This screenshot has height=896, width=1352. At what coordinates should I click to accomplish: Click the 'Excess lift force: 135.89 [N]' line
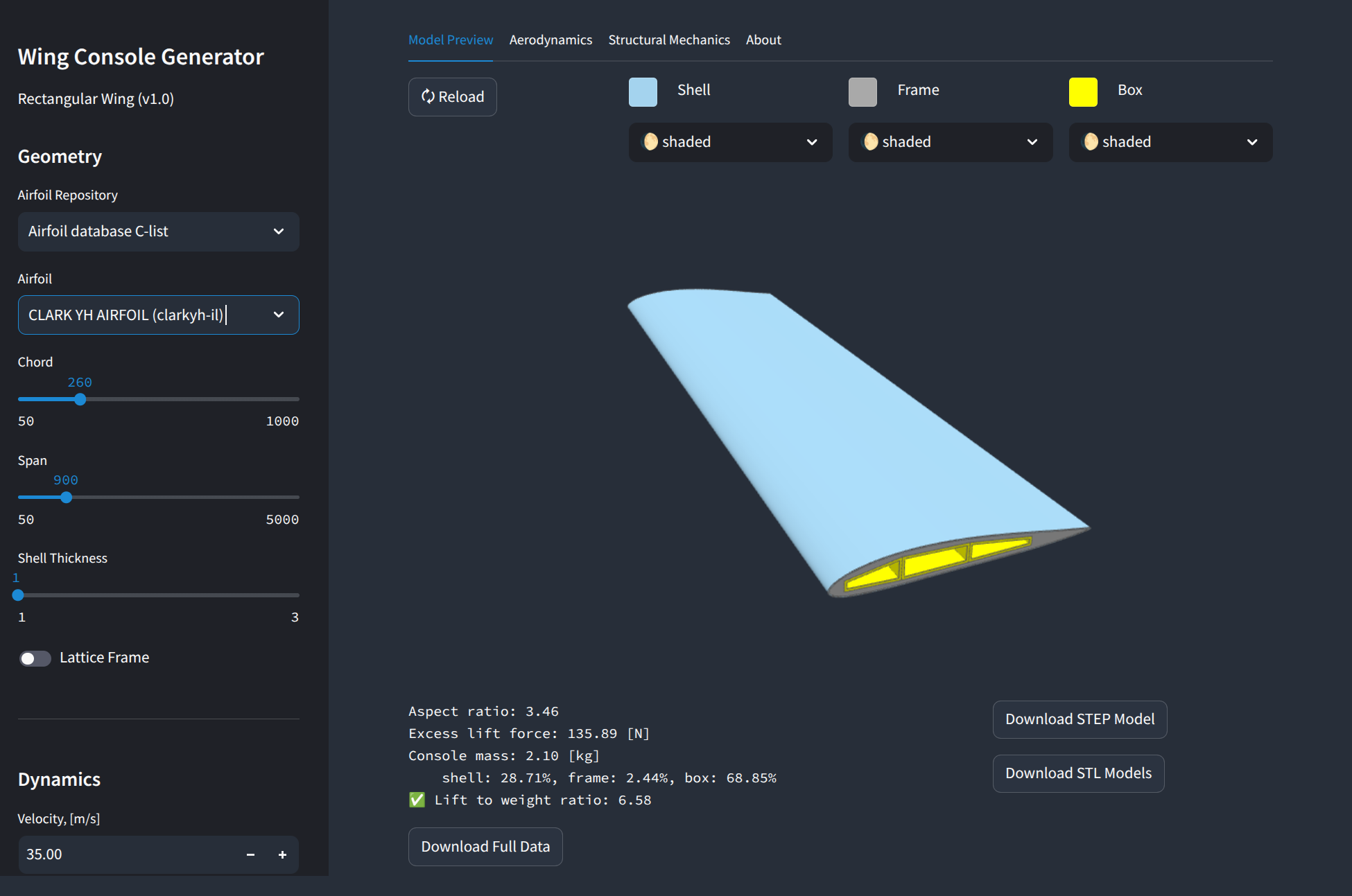(x=529, y=734)
